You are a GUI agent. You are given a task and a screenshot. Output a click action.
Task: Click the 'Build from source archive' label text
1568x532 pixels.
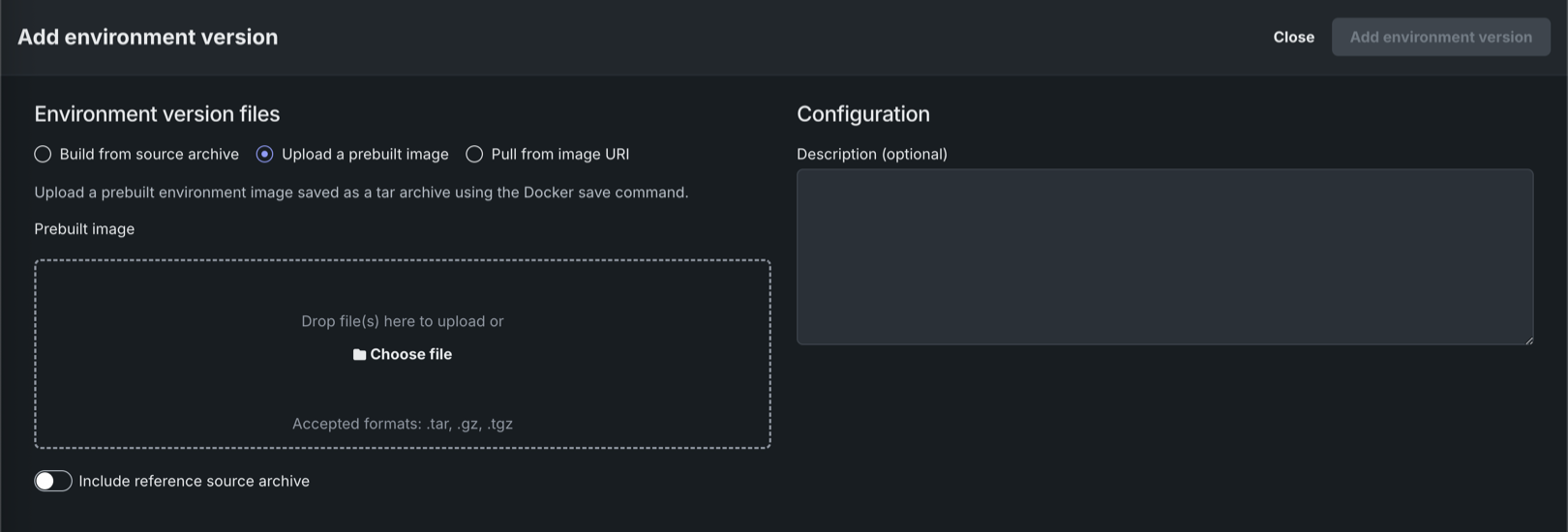pyautogui.click(x=149, y=154)
